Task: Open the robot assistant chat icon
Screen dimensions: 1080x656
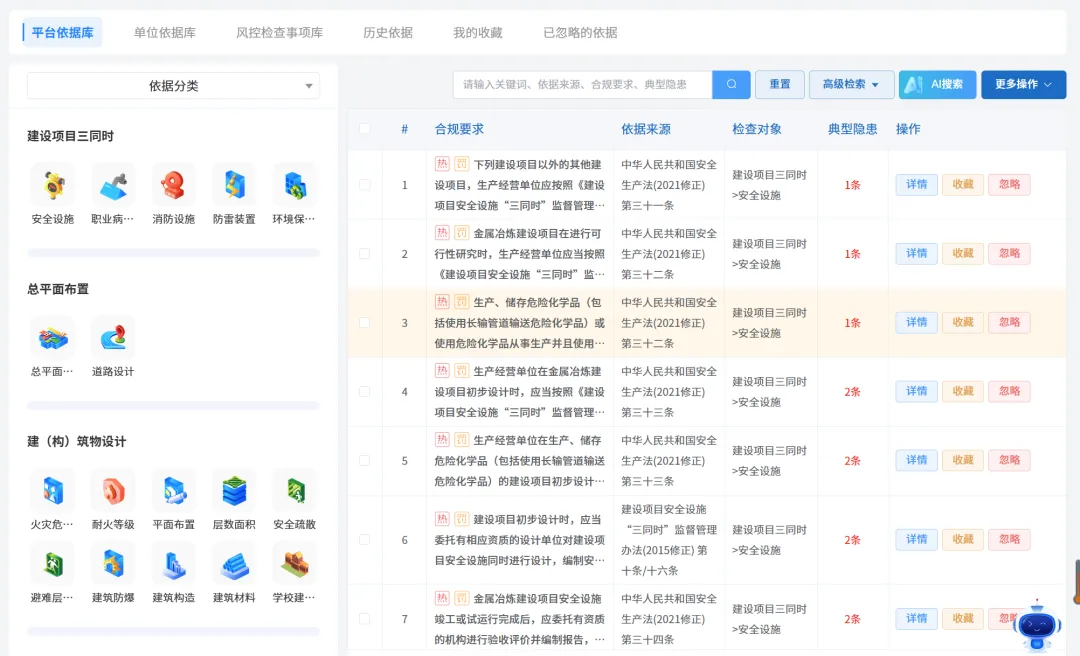Action: coord(1038,626)
